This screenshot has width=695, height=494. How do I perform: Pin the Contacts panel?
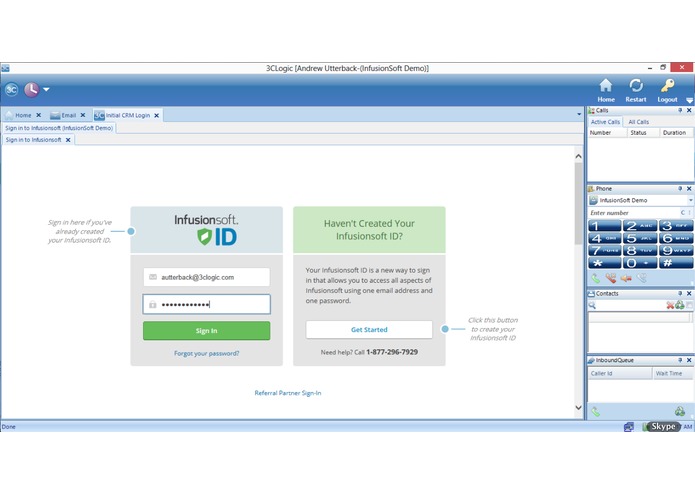tap(680, 294)
